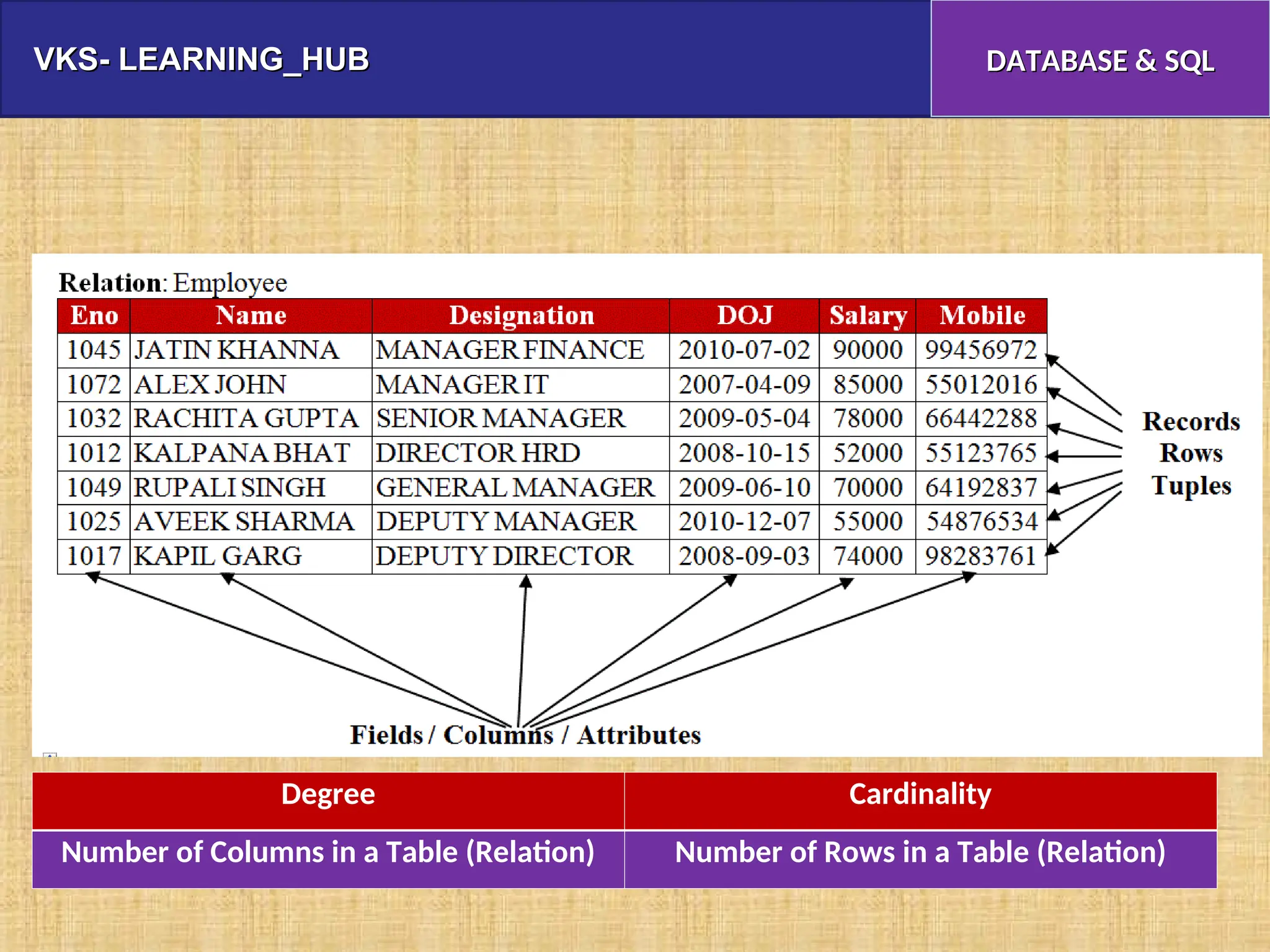Select employee number 1049 cell
1270x952 pixels.
(94, 488)
